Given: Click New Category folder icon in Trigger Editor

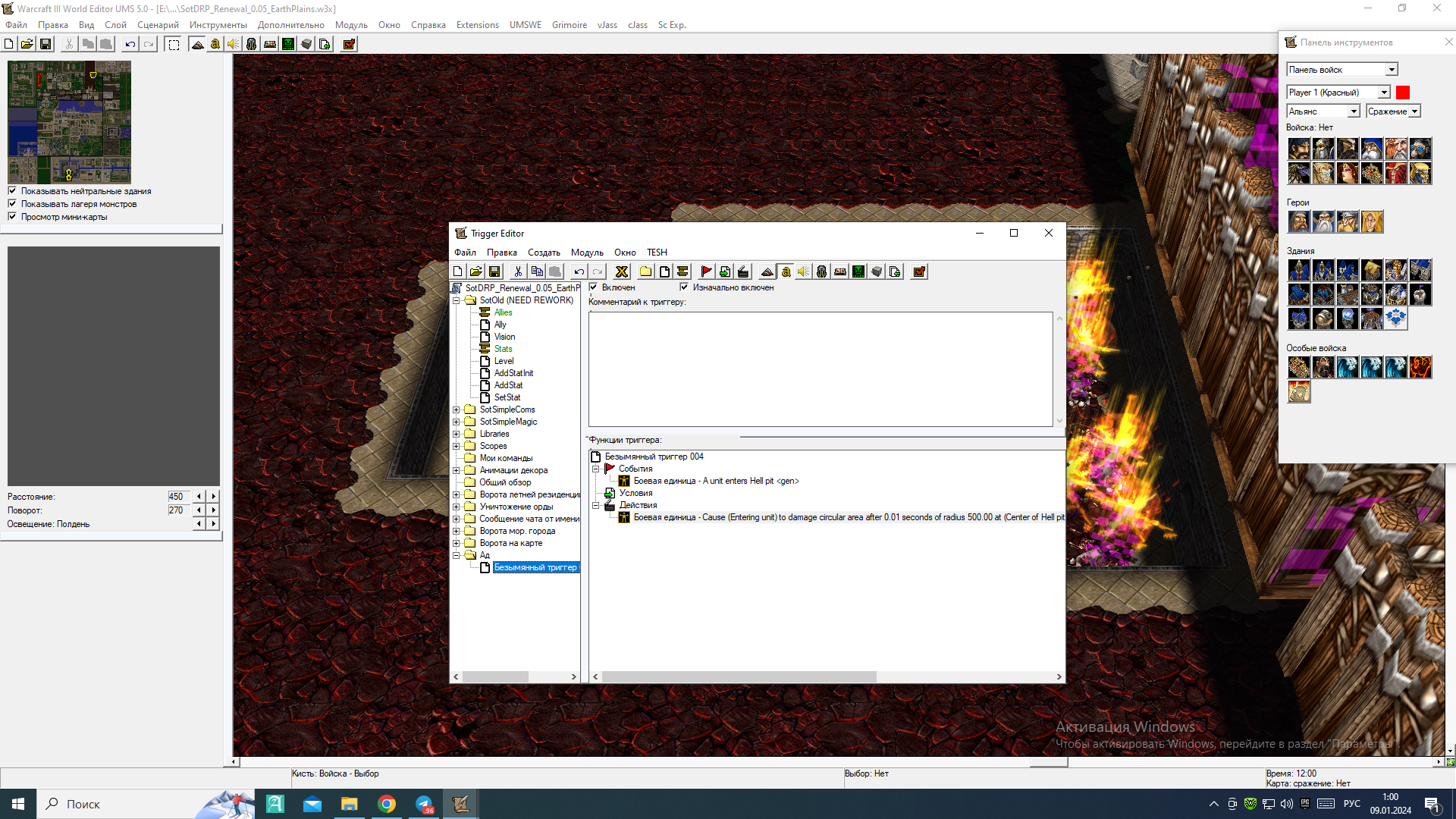Looking at the screenshot, I should 645,271.
